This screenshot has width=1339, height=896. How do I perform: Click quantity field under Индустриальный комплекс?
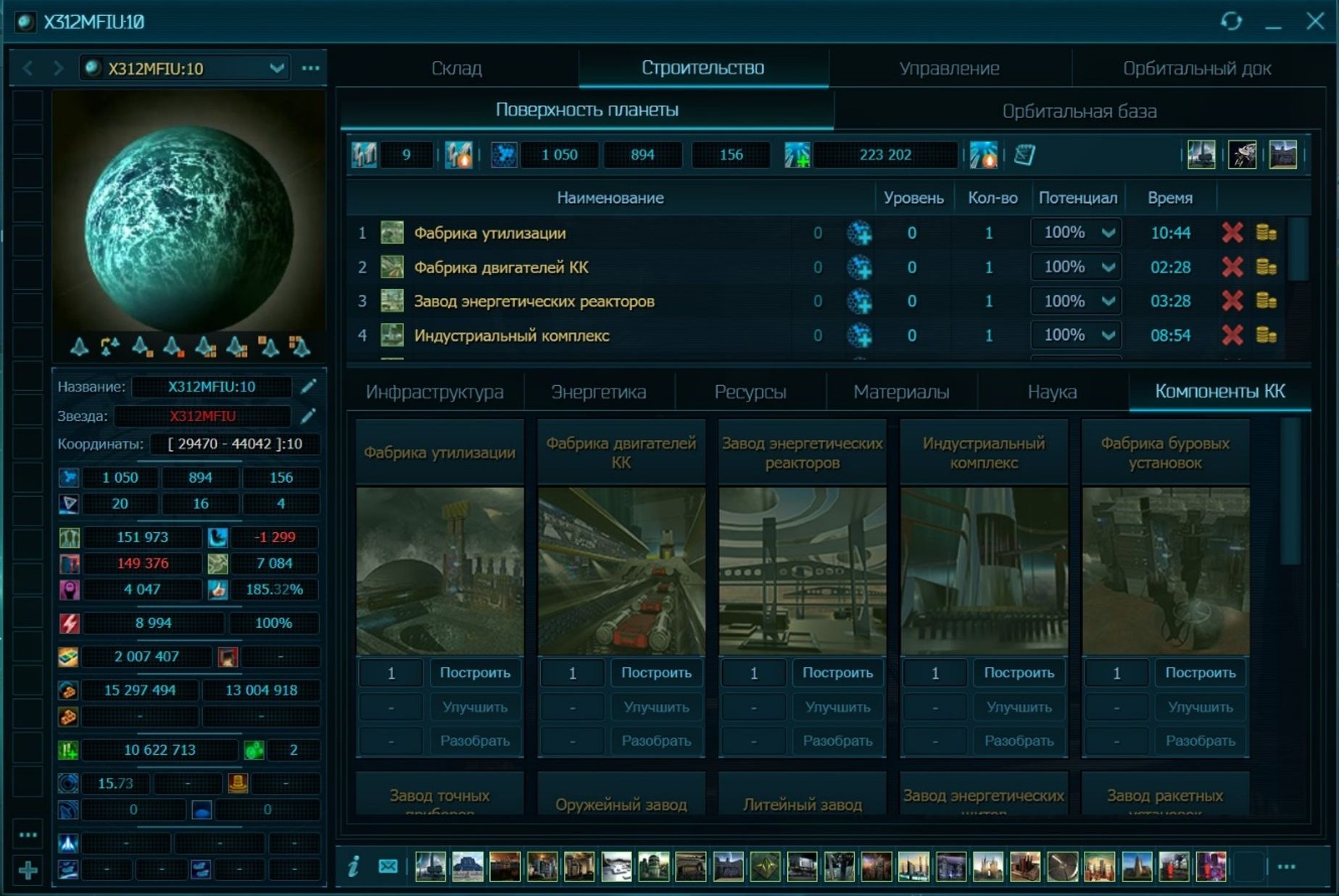click(x=934, y=673)
